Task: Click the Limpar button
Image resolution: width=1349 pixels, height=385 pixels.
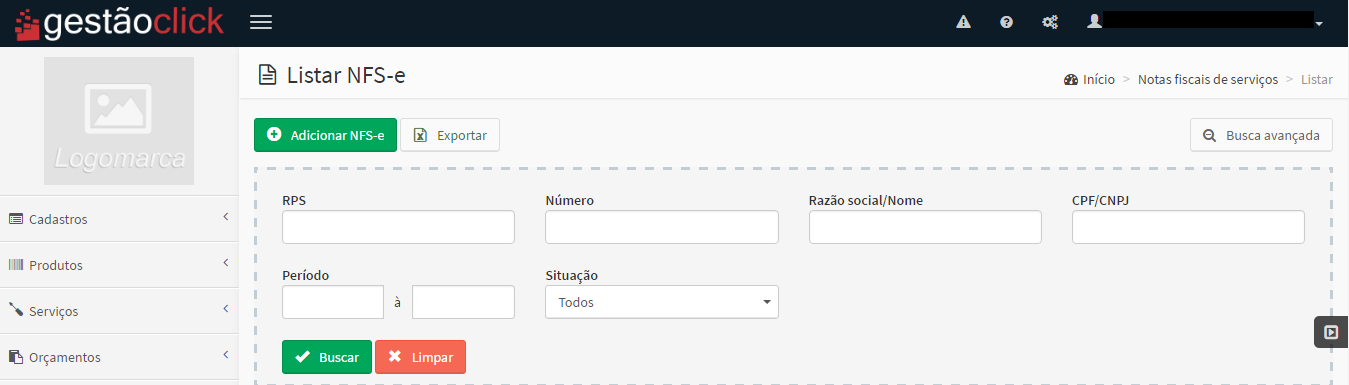Action: click(420, 357)
